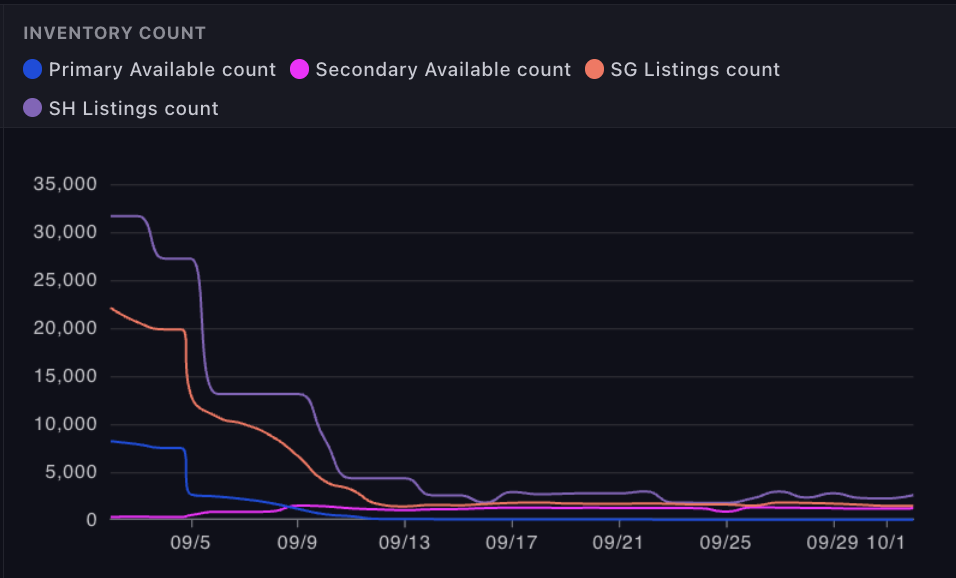Click the 09/13 x-axis date label

(x=404, y=541)
